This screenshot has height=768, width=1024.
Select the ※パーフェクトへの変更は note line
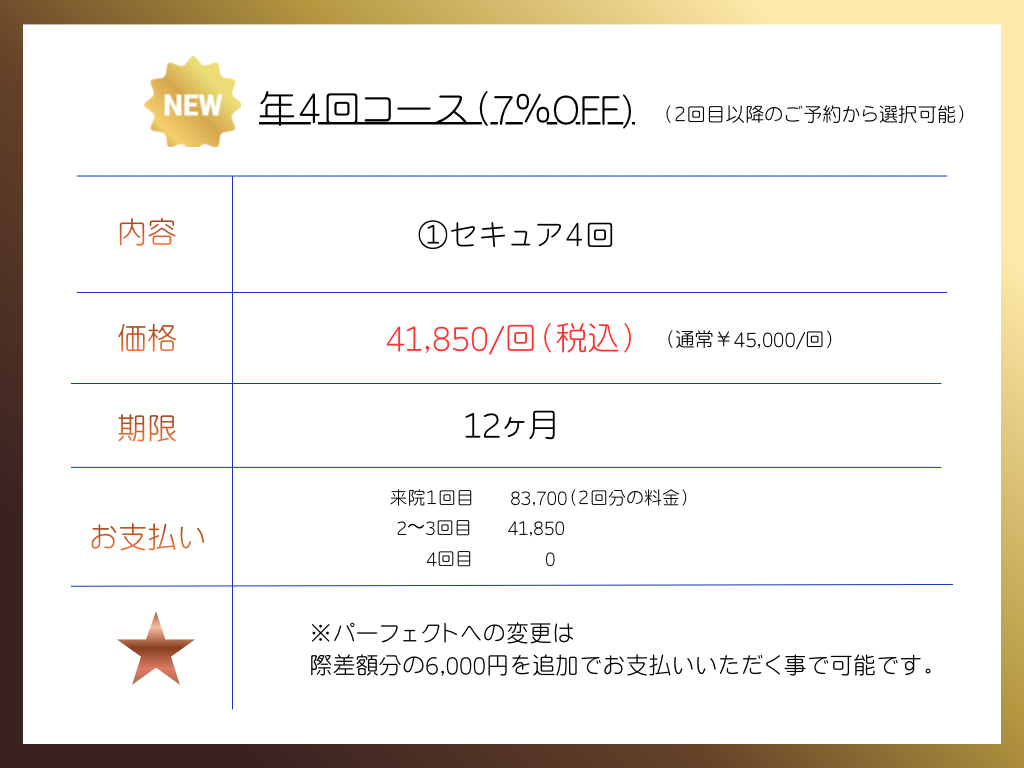click(442, 634)
